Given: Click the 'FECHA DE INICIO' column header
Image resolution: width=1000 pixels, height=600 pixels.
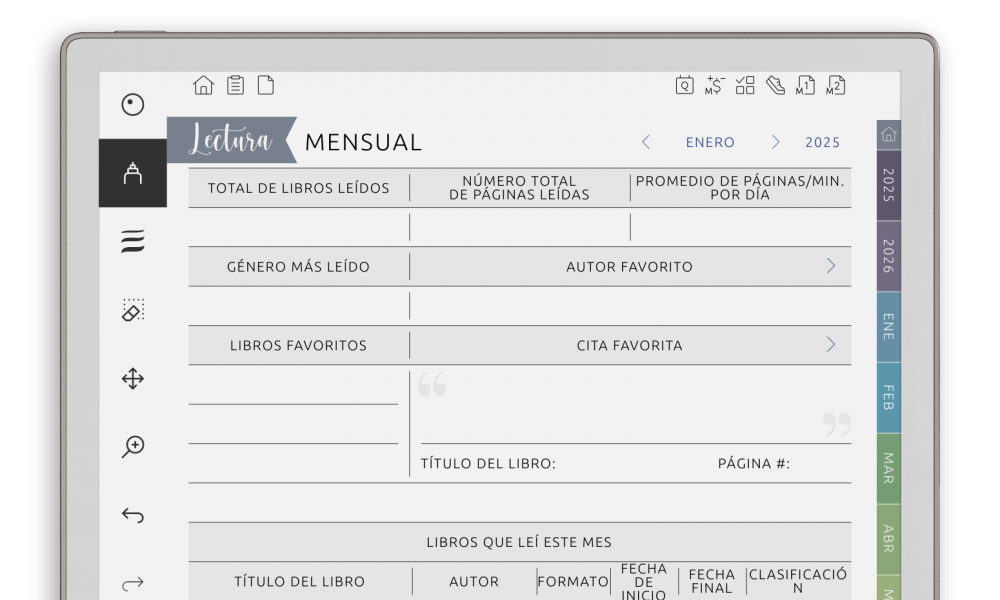Looking at the screenshot, I should pyautogui.click(x=643, y=582).
